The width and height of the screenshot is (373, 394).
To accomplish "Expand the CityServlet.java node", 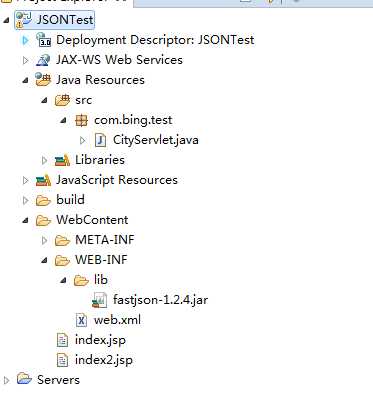I will [83, 140].
